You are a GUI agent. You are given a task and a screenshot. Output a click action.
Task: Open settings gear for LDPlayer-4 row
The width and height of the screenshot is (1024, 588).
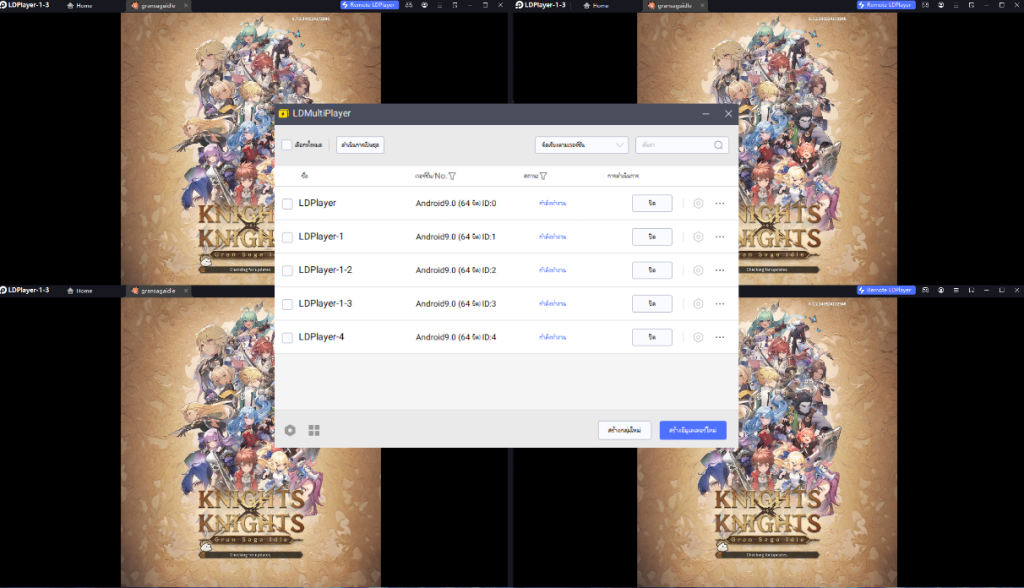698,337
